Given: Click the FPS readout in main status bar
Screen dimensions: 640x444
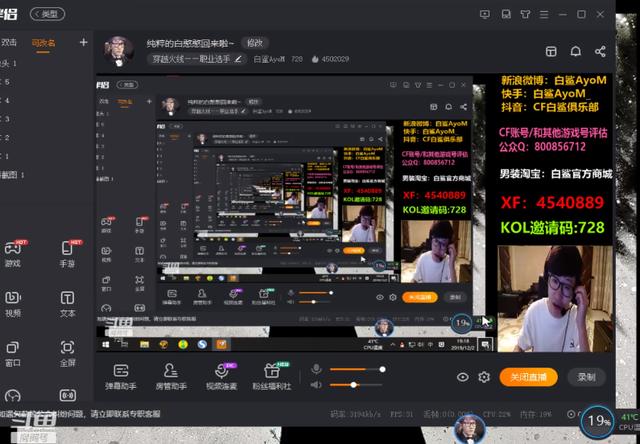Looking at the screenshot, I should [x=402, y=414].
